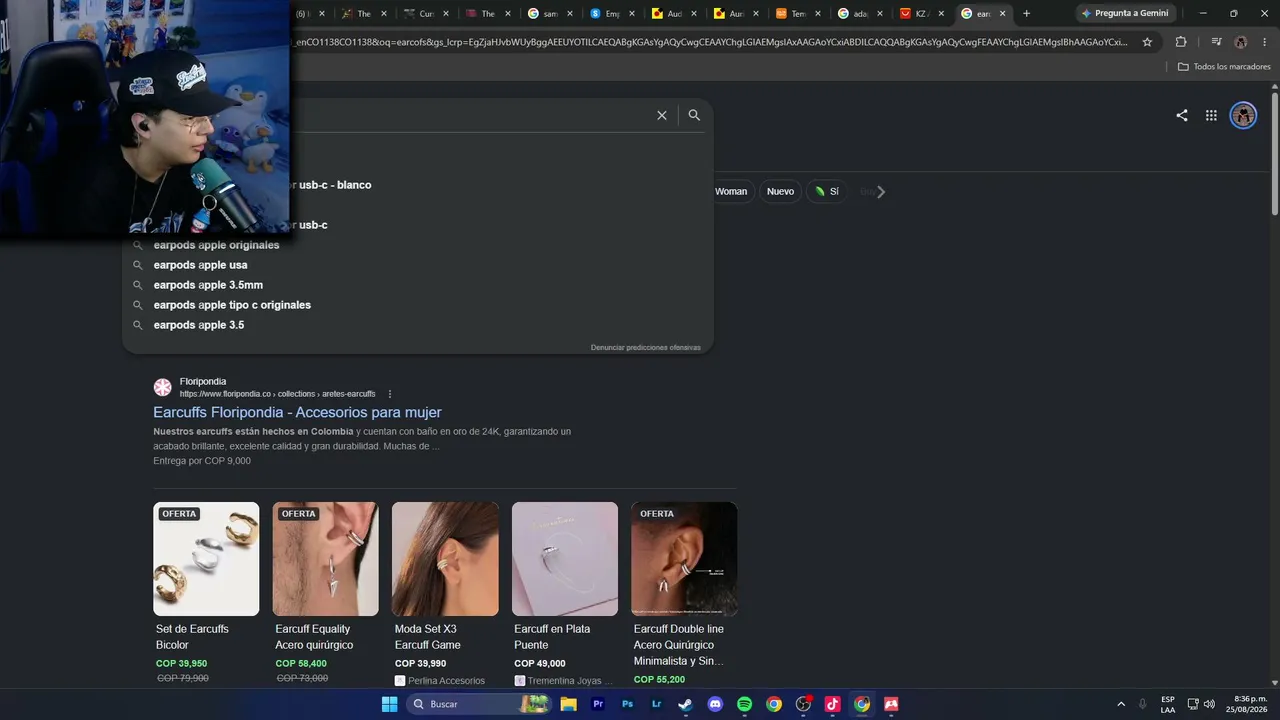Image resolution: width=1280 pixels, height=720 pixels.
Task: Open the Google account avatar on the page
Action: coord(1243,115)
